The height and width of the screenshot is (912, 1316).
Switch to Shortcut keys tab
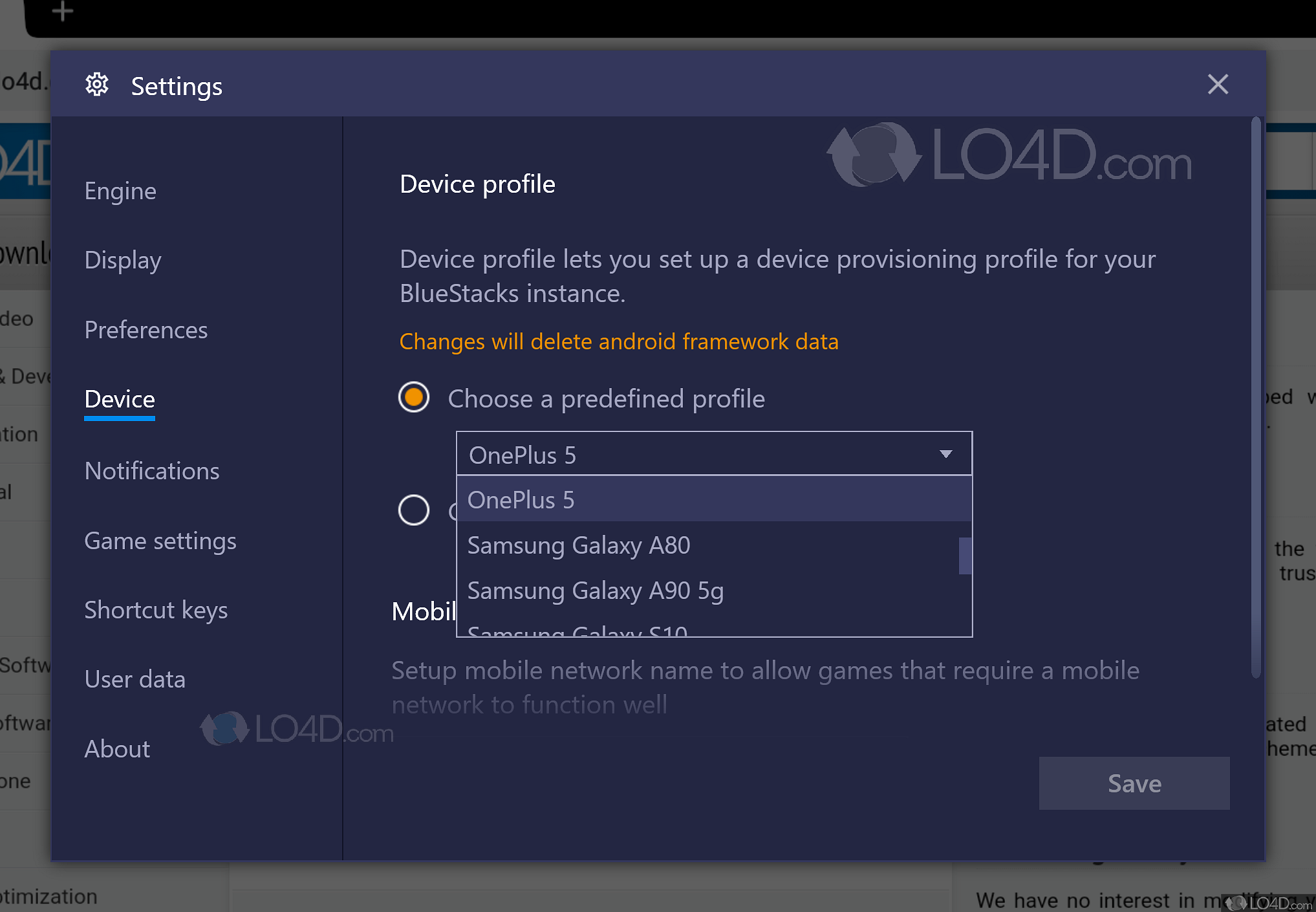[156, 610]
